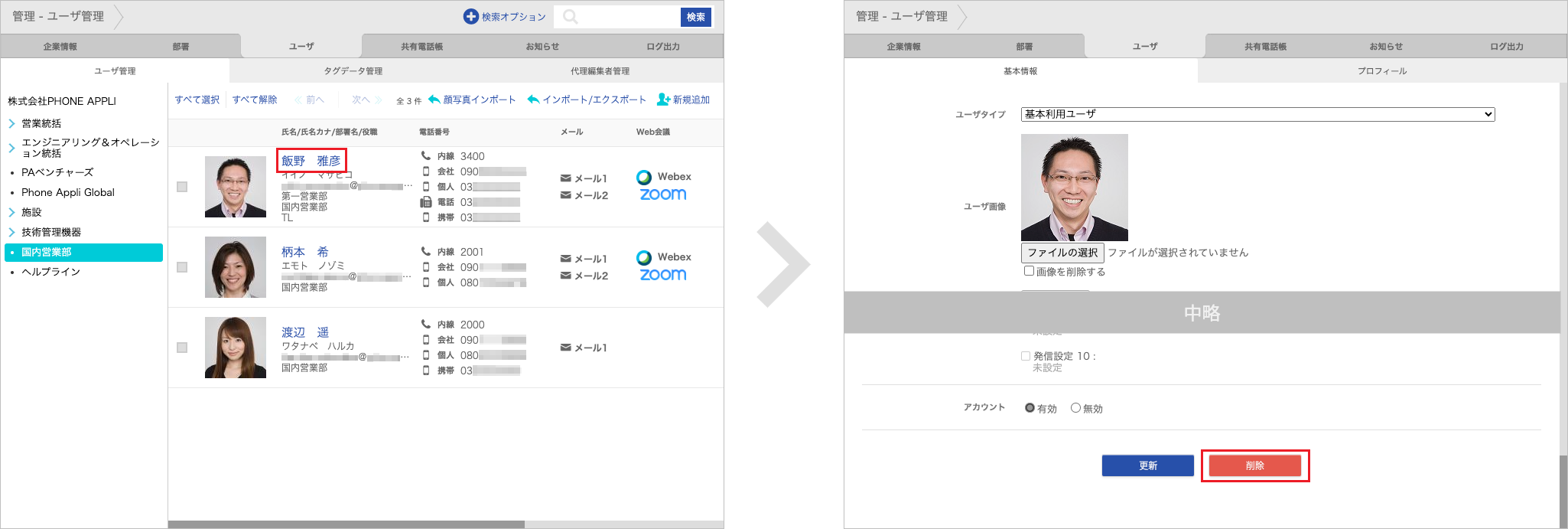This screenshot has height=529, width=1568.
Task: Click メール1 envelope for 飯野 雅彦
Action: click(565, 178)
